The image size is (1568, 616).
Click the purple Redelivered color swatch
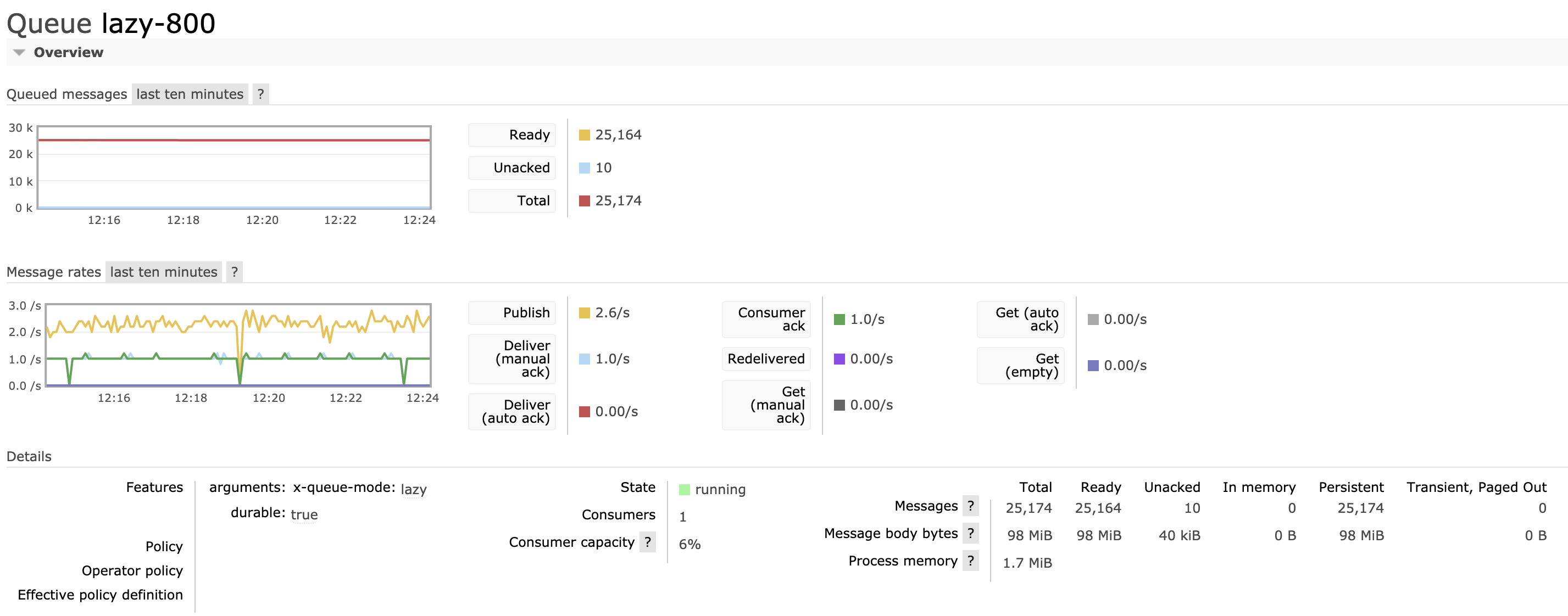(839, 359)
